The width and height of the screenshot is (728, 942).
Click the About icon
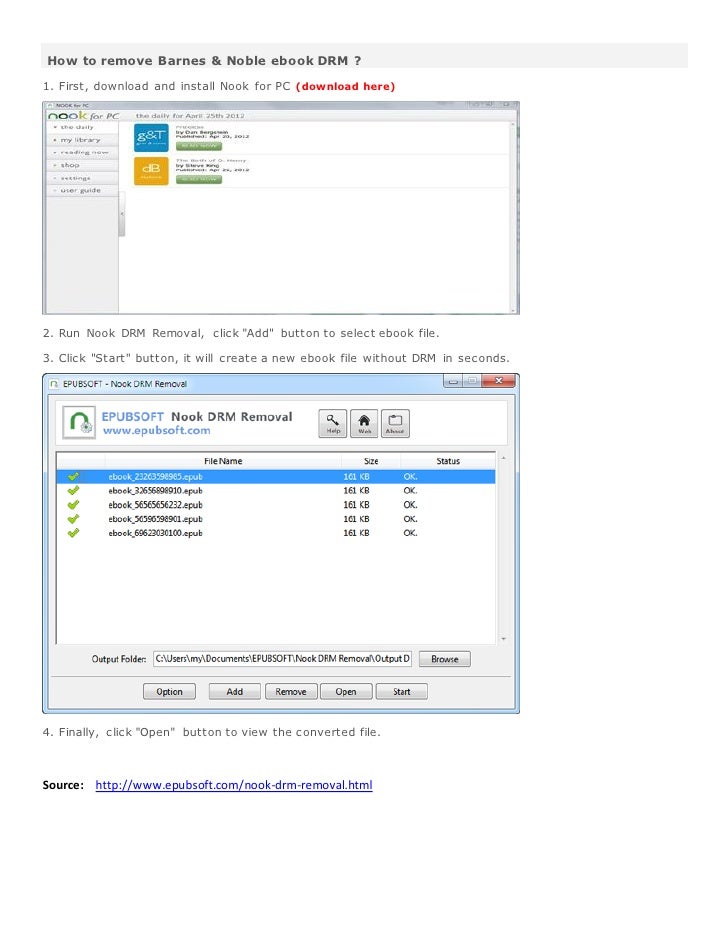pos(395,423)
